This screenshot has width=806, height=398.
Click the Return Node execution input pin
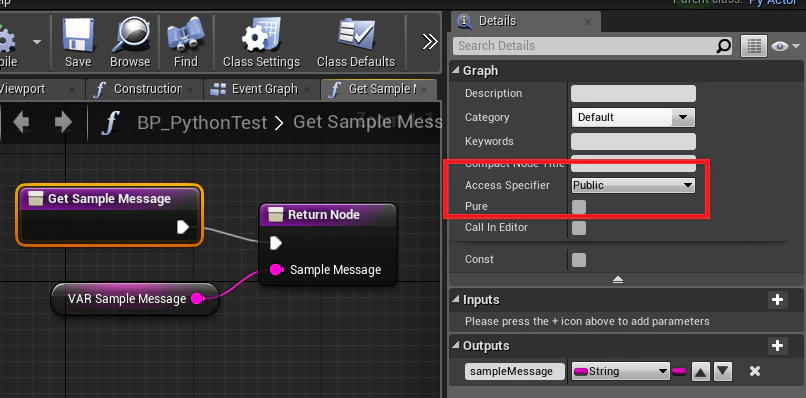coord(276,243)
